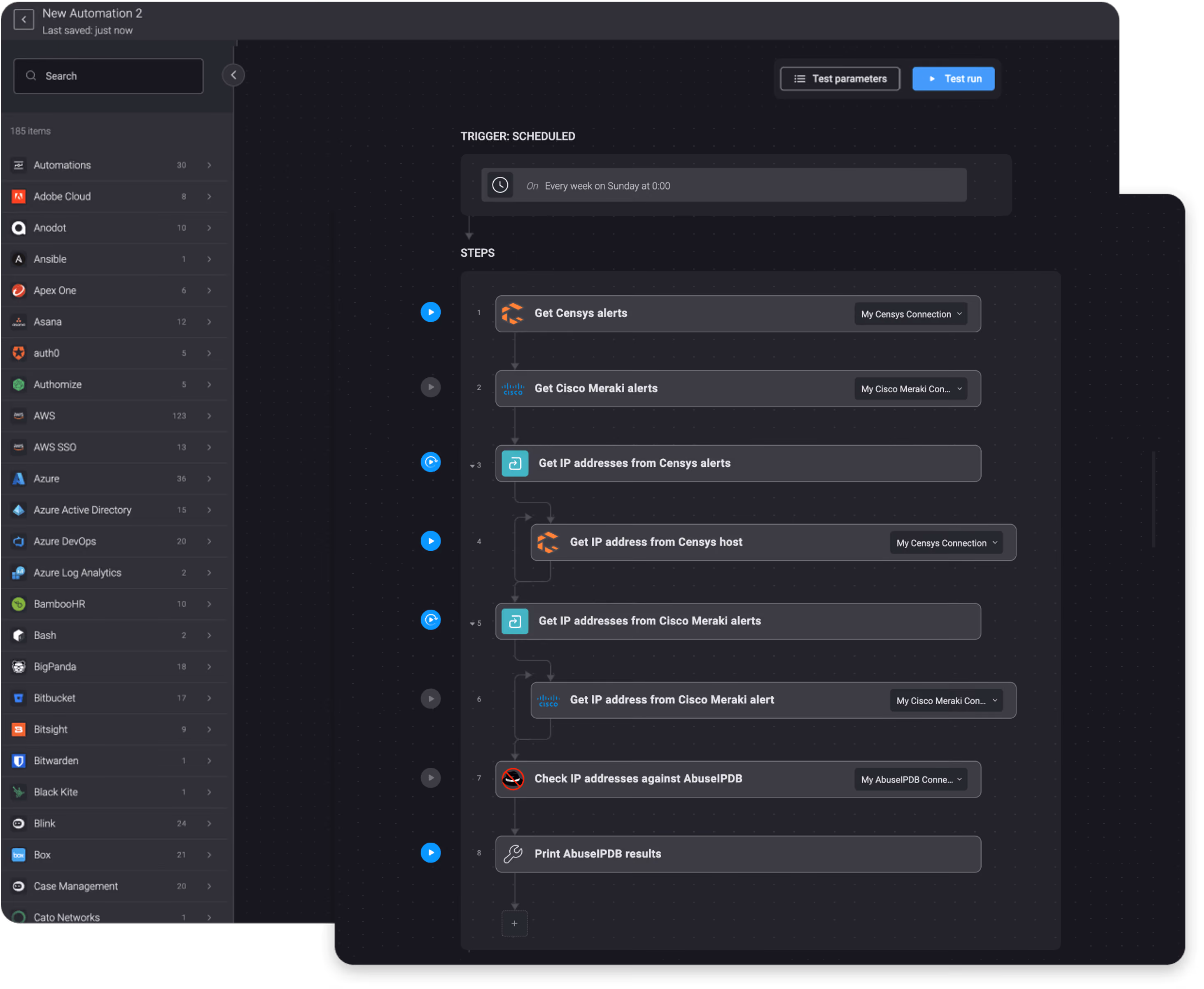This screenshot has width=1204, height=989.
Task: Click the grey play button for step 6
Action: pos(431,699)
